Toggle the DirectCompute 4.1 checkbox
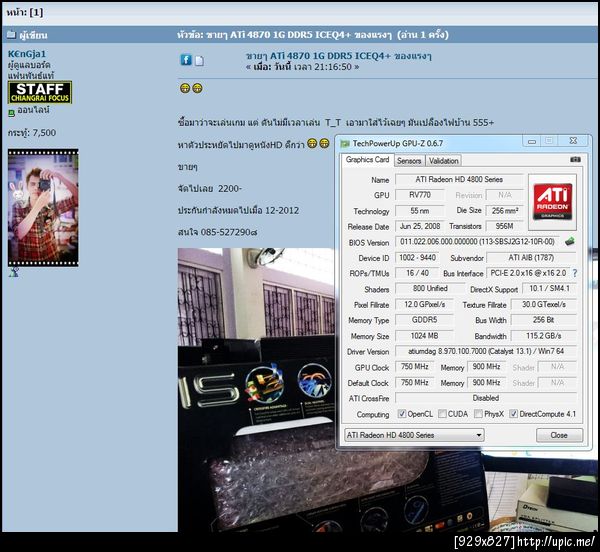Image resolution: width=600 pixels, height=552 pixels. (514, 414)
